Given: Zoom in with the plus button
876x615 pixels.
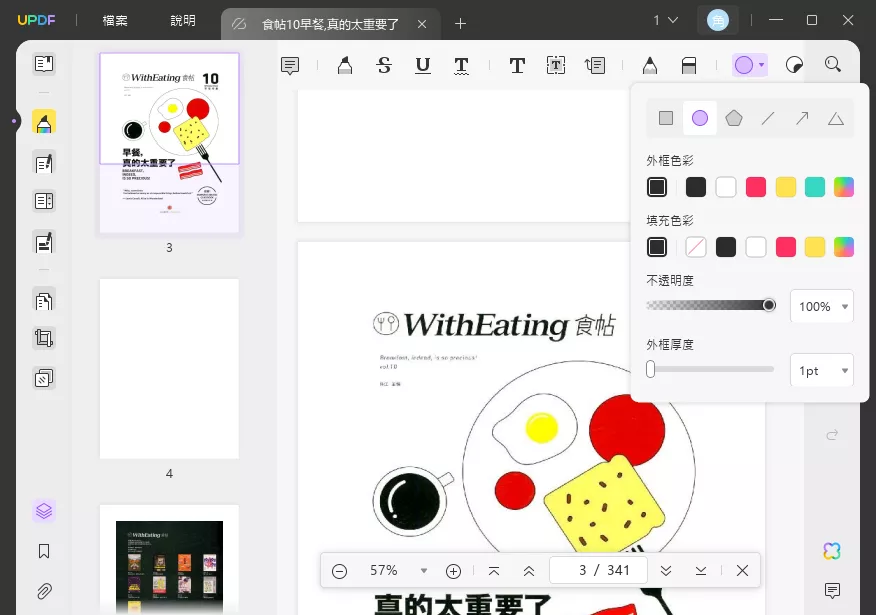Looking at the screenshot, I should 454,571.
